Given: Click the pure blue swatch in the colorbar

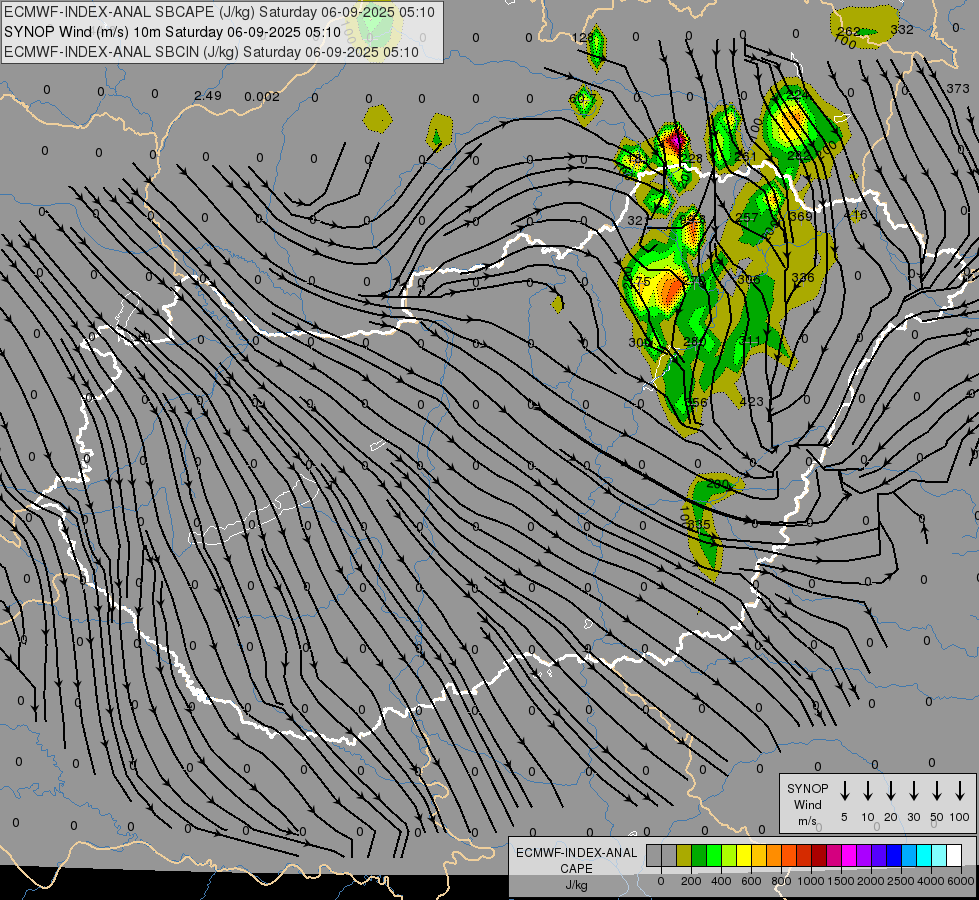Looking at the screenshot, I should [x=894, y=856].
